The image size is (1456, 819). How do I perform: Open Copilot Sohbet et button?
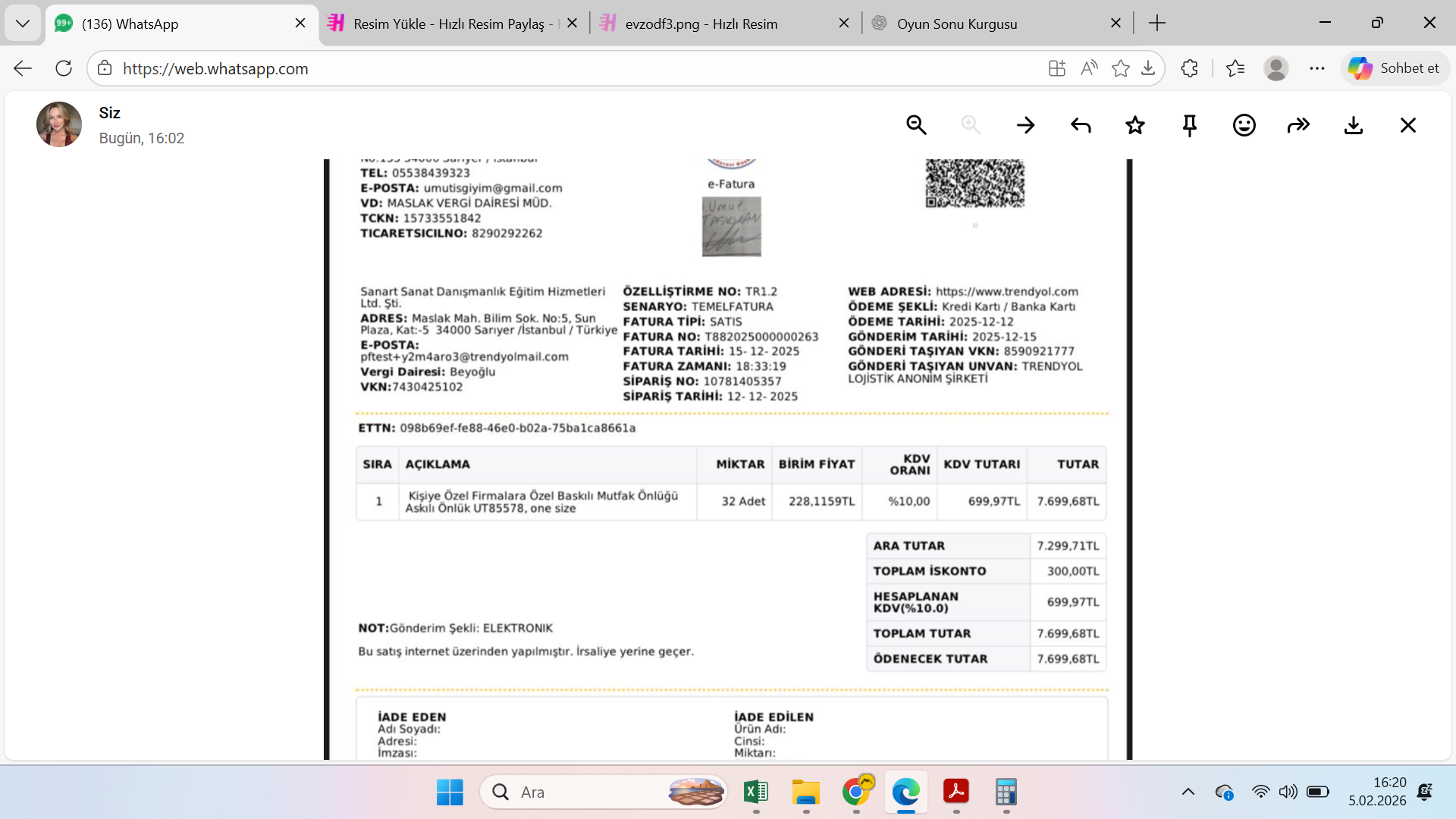pos(1395,68)
